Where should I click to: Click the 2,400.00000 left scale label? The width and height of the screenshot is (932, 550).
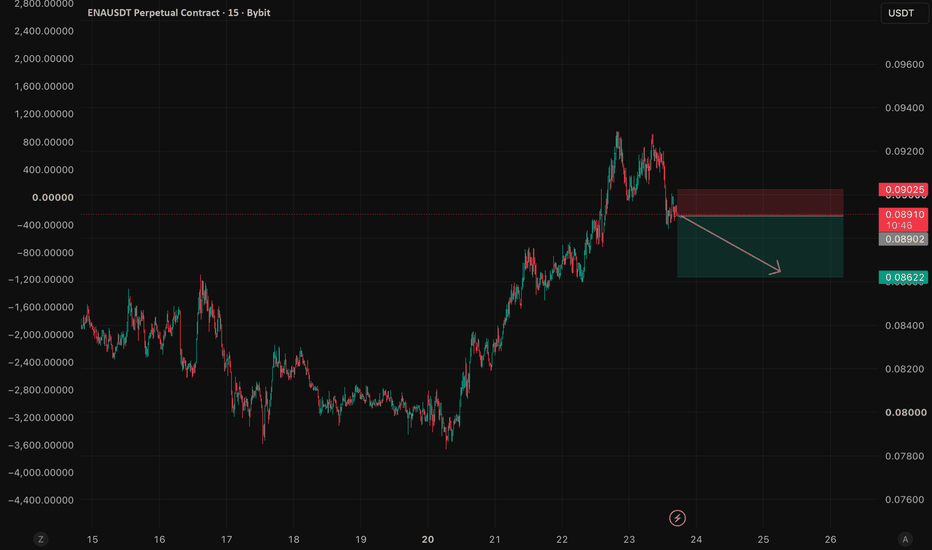pyautogui.click(x=44, y=31)
